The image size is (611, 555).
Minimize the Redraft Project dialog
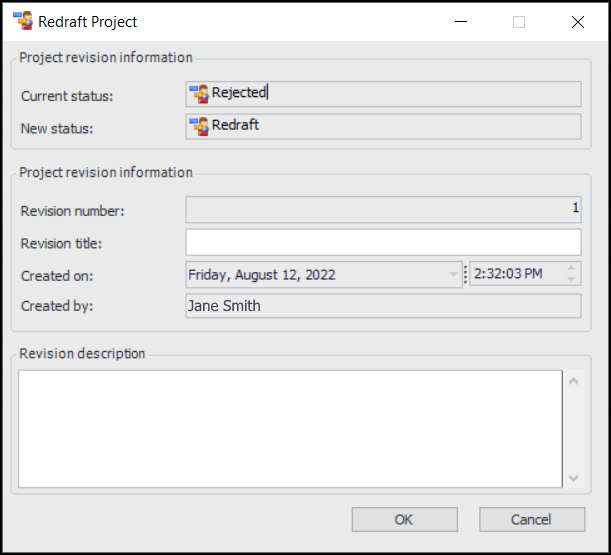(460, 22)
